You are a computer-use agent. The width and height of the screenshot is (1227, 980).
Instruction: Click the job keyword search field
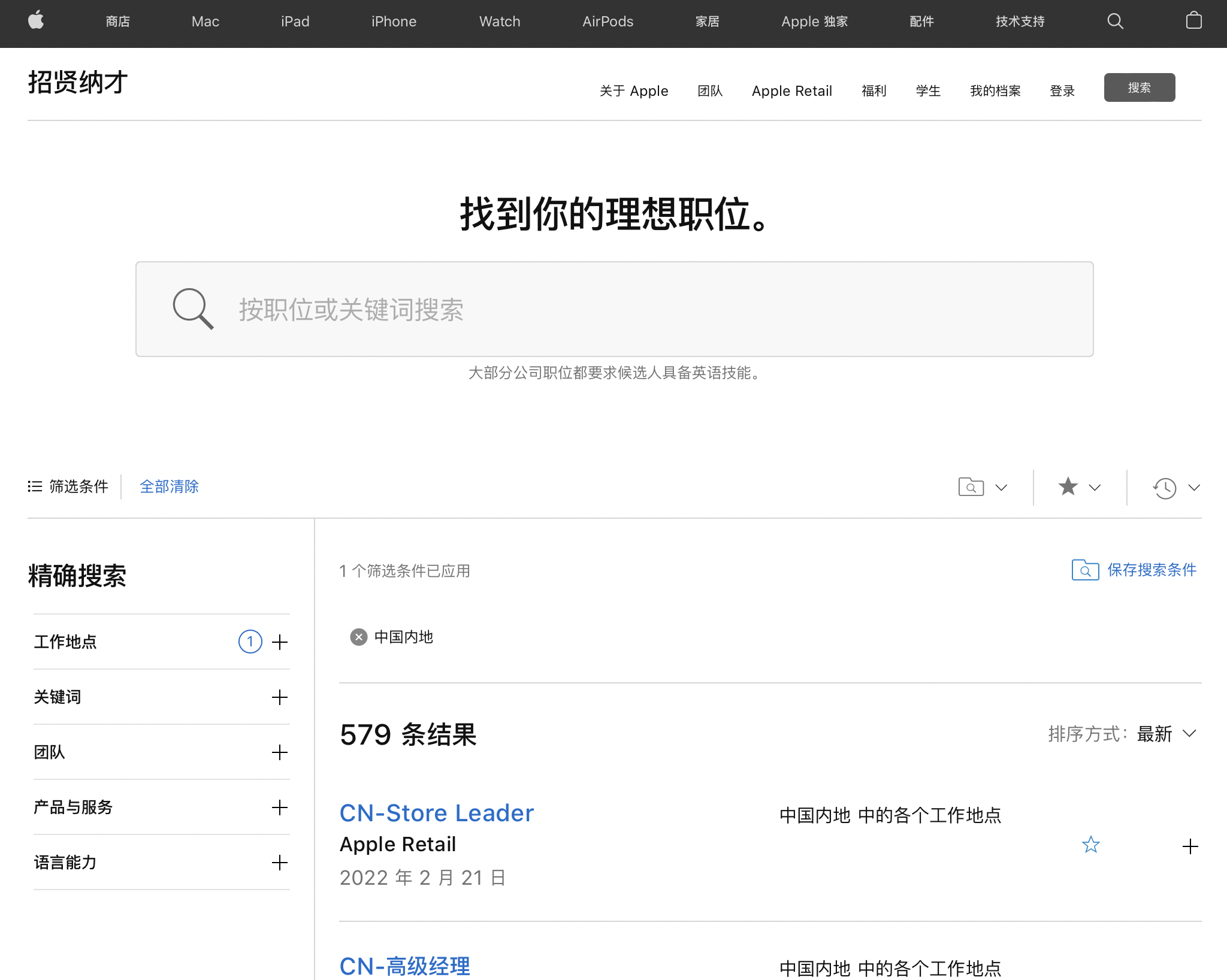coord(614,309)
